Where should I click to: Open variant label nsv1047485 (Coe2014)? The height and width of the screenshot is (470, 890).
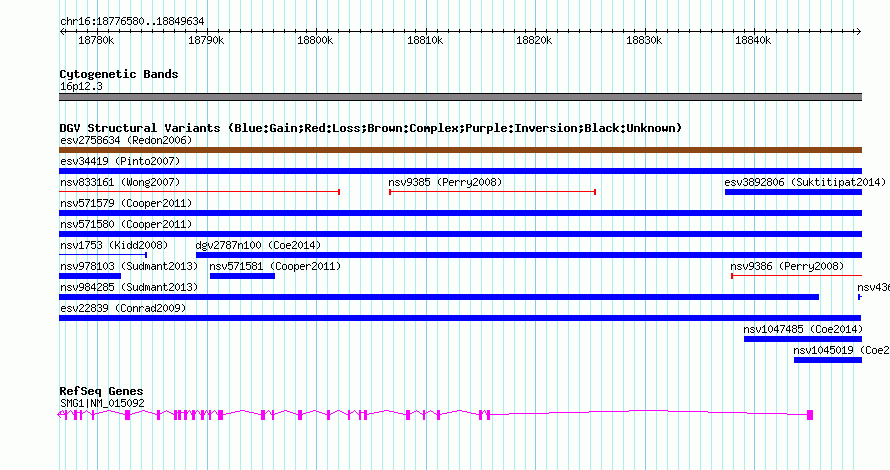(803, 329)
